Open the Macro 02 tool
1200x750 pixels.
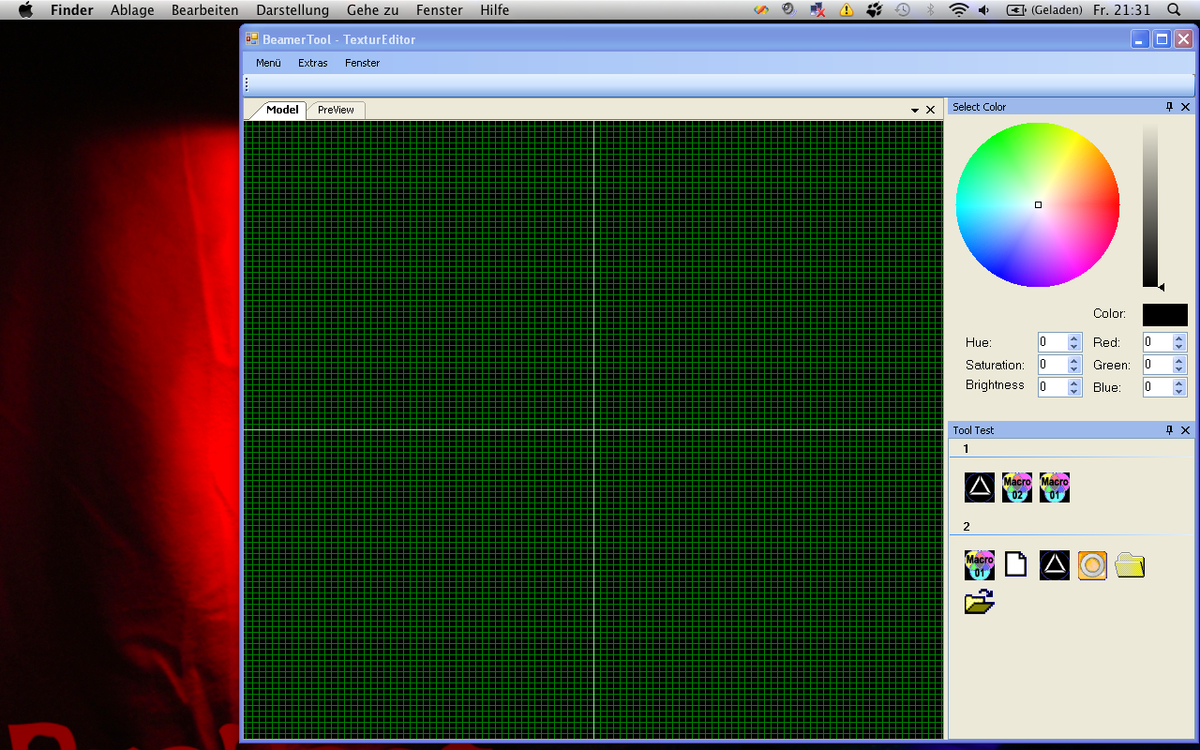1017,487
